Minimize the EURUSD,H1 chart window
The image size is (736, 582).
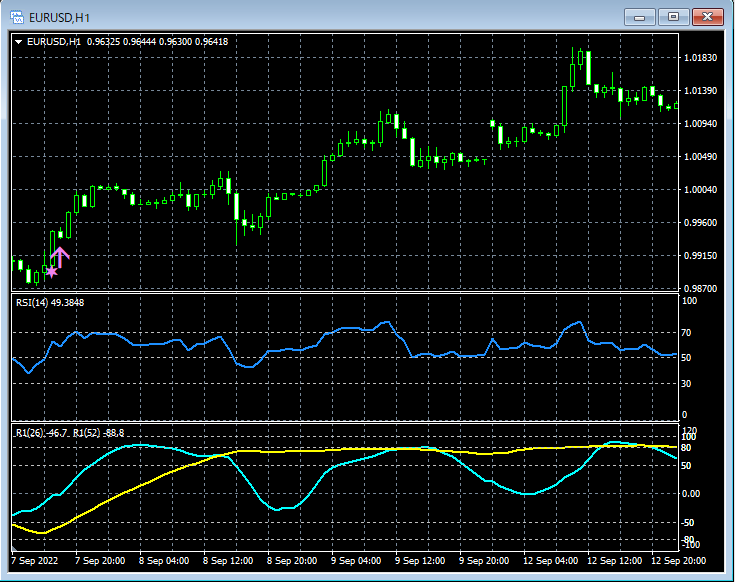tap(640, 16)
